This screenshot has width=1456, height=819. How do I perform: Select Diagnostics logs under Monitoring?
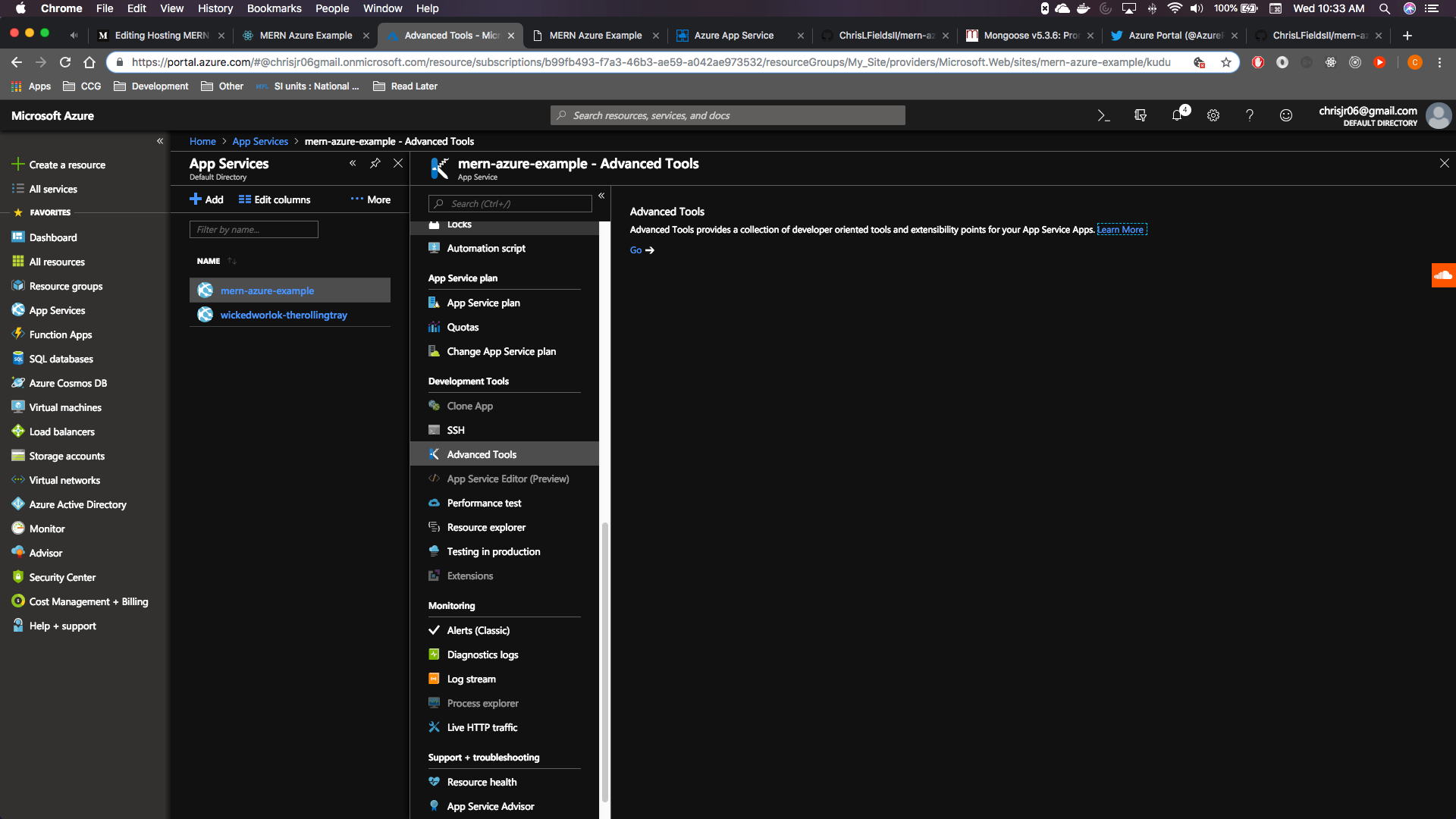coord(482,654)
